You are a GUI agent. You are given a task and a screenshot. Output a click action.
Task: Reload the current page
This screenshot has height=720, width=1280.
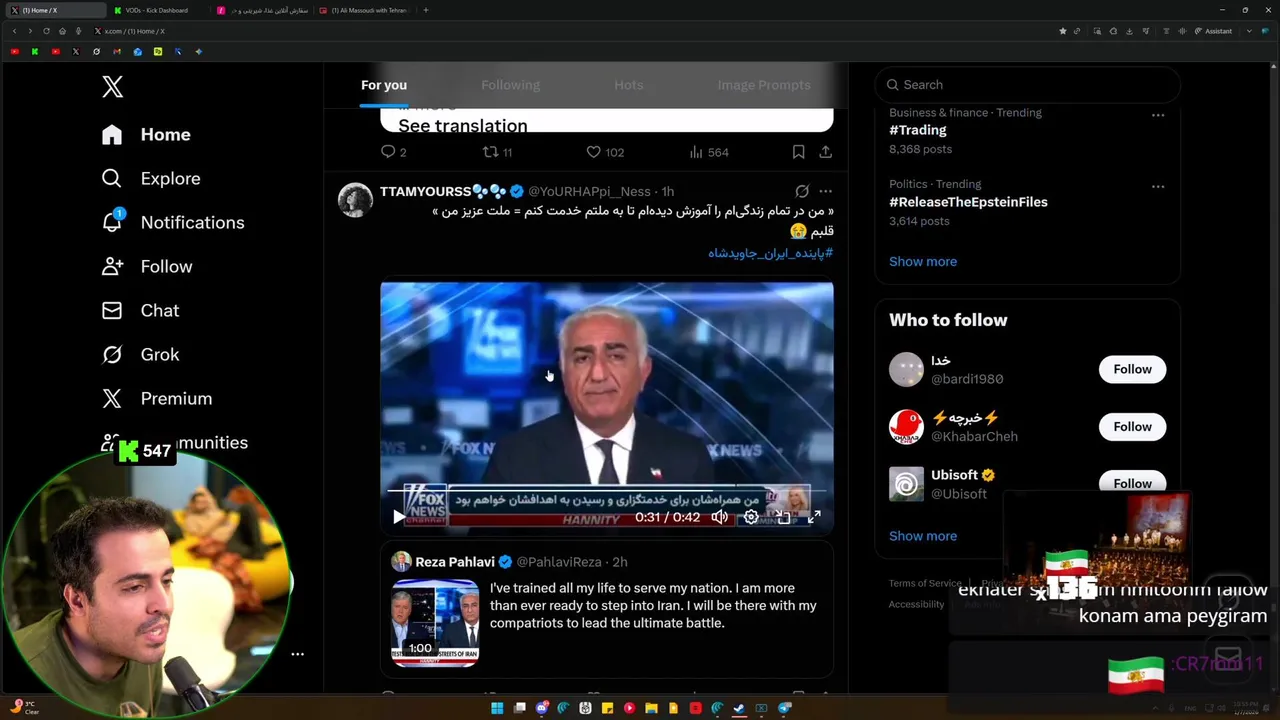[46, 31]
